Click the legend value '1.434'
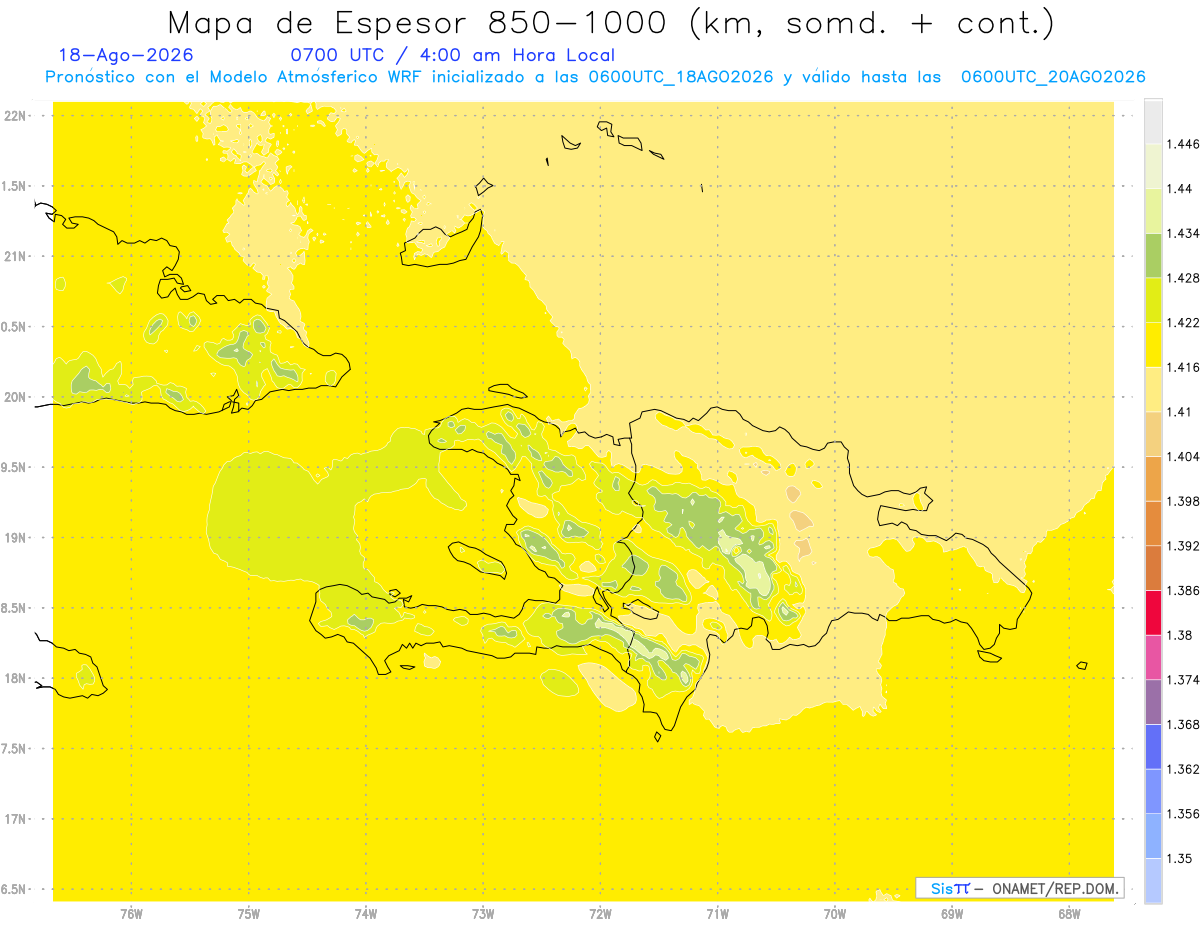Image resolution: width=1200 pixels, height=927 pixels. pyautogui.click(x=1182, y=233)
